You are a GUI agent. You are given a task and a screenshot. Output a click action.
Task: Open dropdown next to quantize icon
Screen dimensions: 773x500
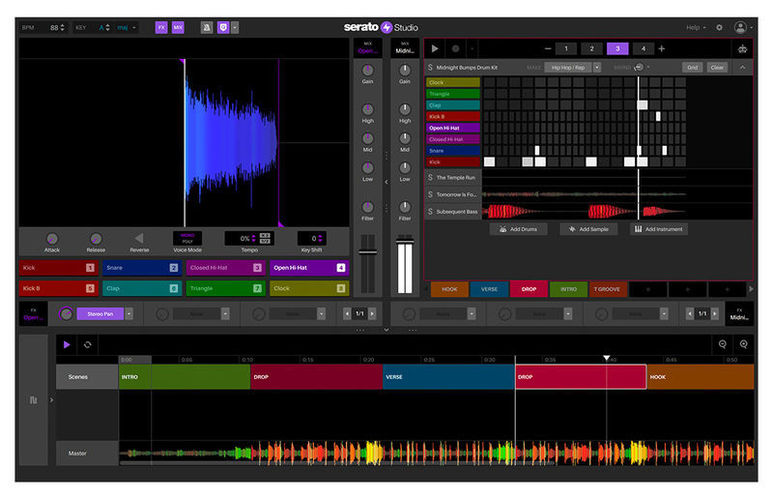tap(235, 28)
